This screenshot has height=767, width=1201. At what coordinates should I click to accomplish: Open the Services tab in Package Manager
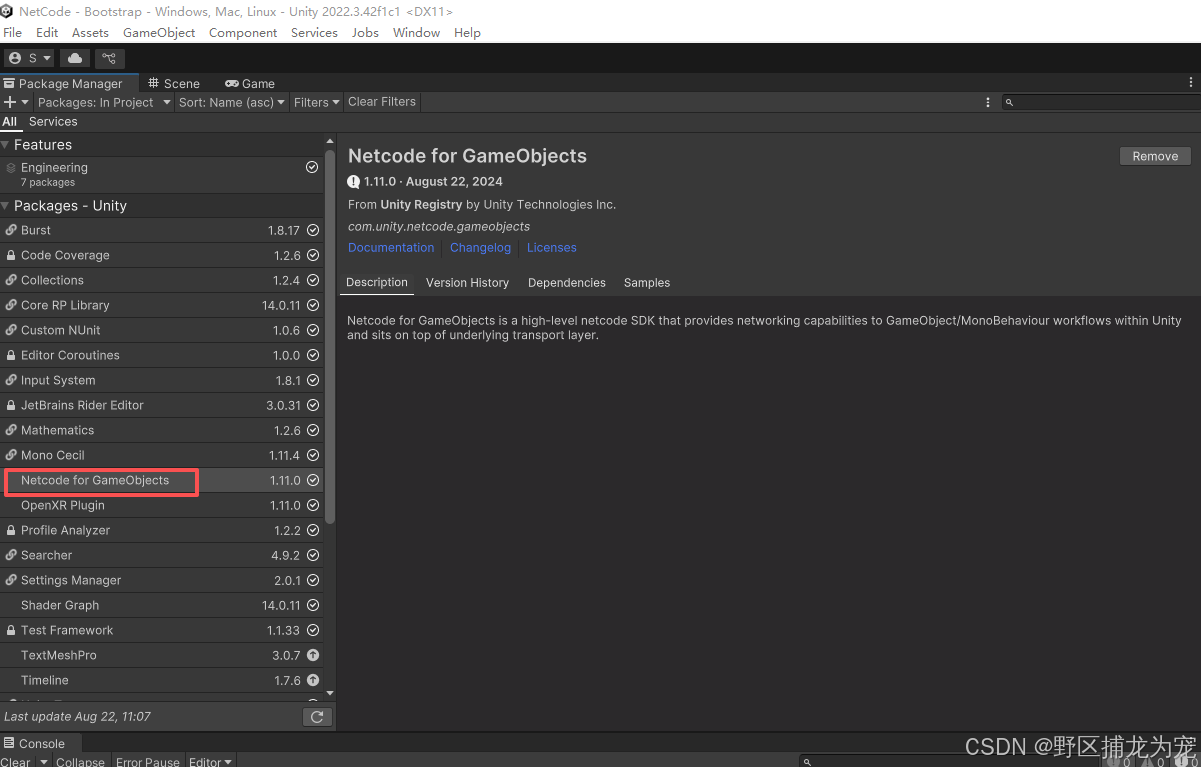tap(53, 122)
